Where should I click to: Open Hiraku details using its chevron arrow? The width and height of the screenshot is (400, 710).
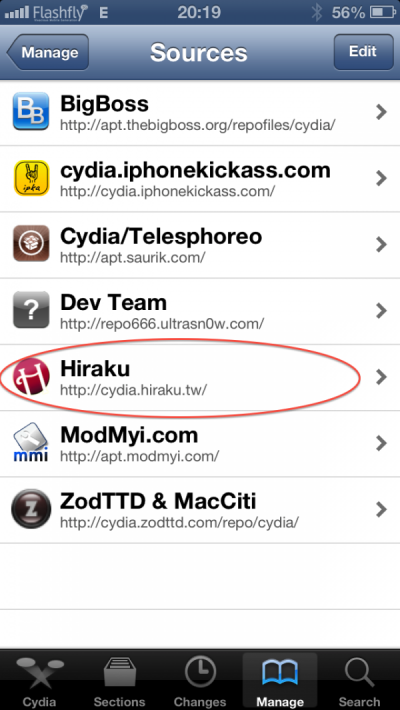(x=381, y=377)
